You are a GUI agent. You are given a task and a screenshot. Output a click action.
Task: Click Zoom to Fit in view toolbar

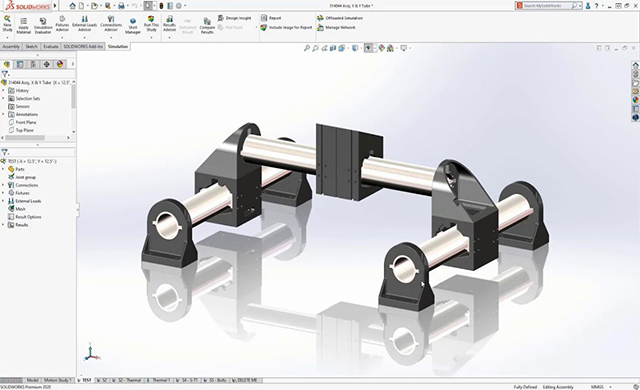(x=307, y=48)
